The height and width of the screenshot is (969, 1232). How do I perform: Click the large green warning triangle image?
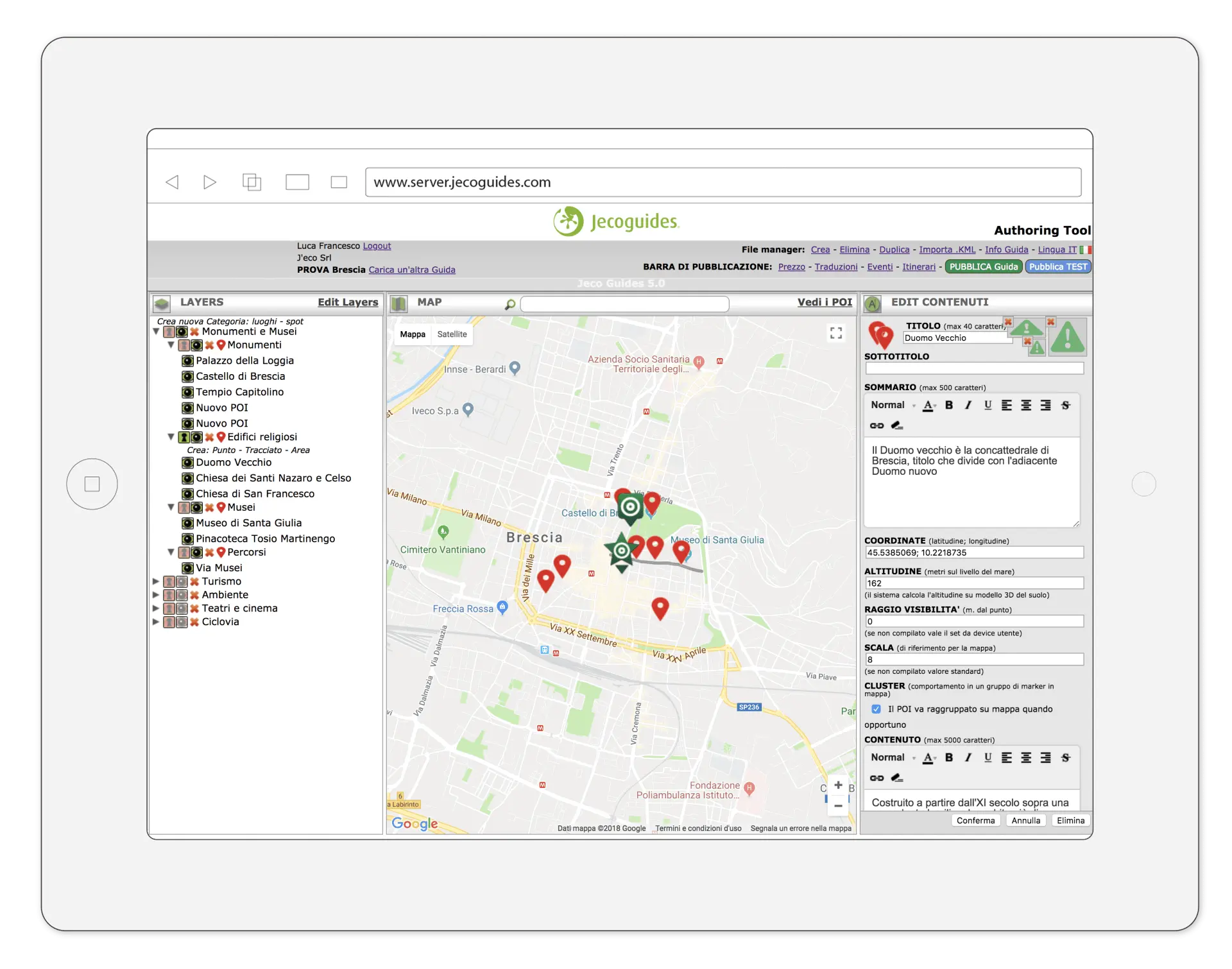coord(1068,337)
